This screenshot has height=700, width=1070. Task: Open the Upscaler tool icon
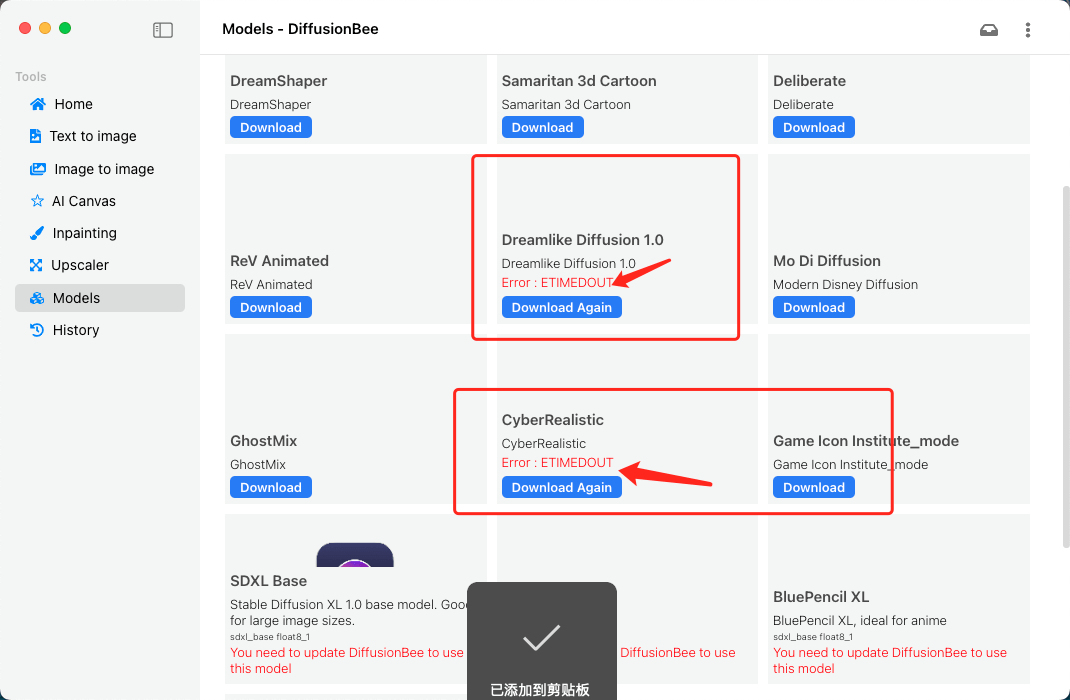37,265
